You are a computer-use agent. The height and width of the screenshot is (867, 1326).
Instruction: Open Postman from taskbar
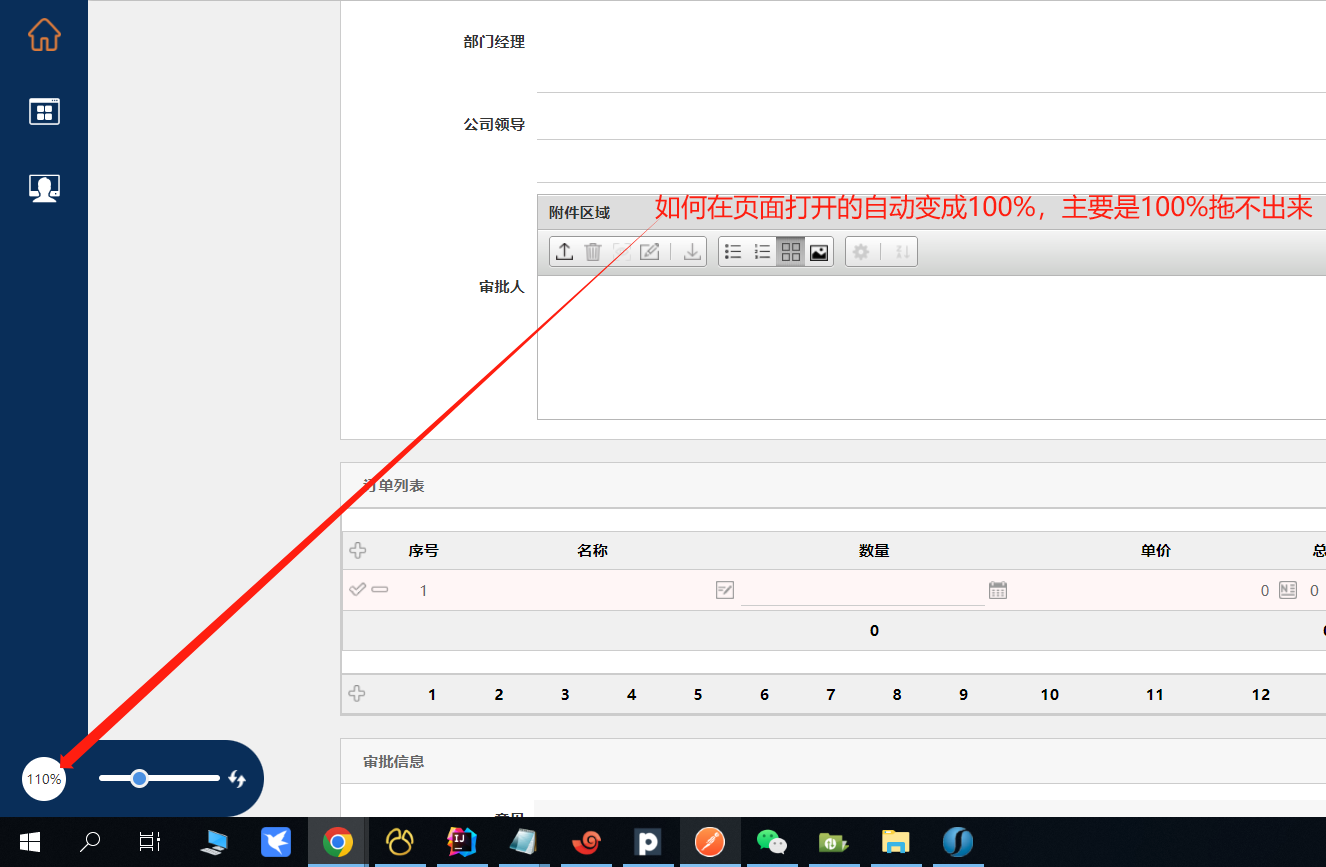pos(710,842)
